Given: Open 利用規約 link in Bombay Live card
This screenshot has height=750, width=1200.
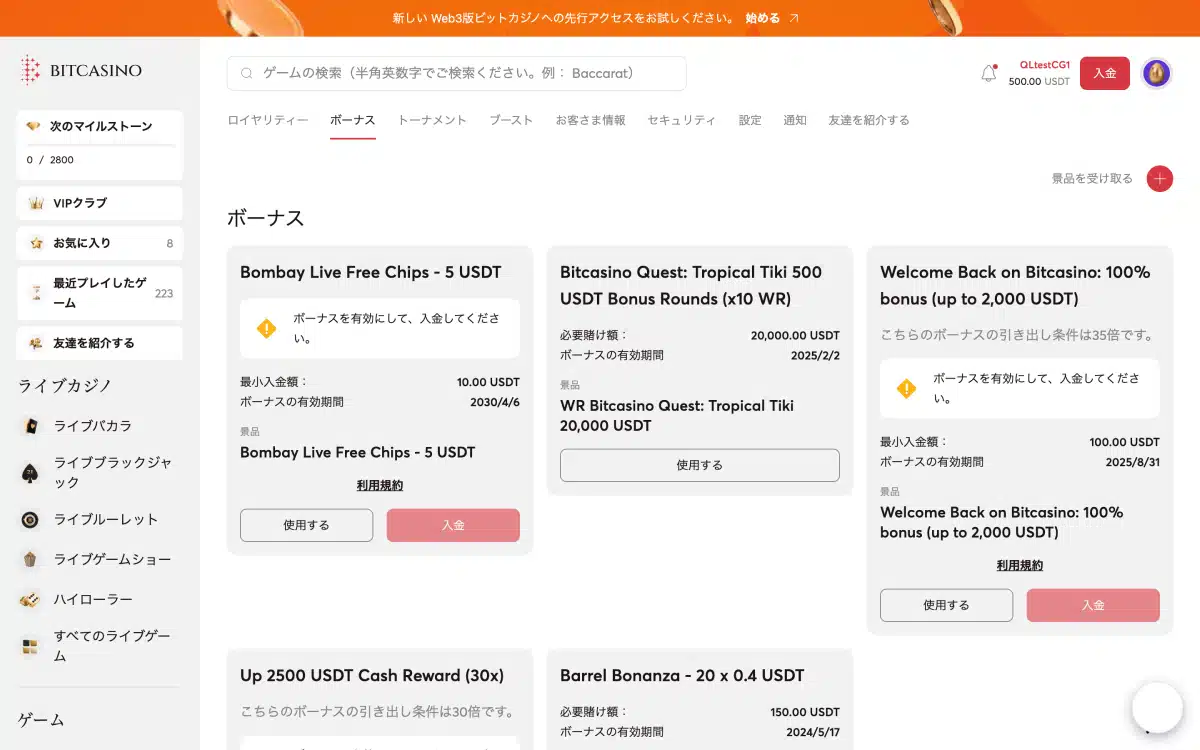Looking at the screenshot, I should pos(380,485).
